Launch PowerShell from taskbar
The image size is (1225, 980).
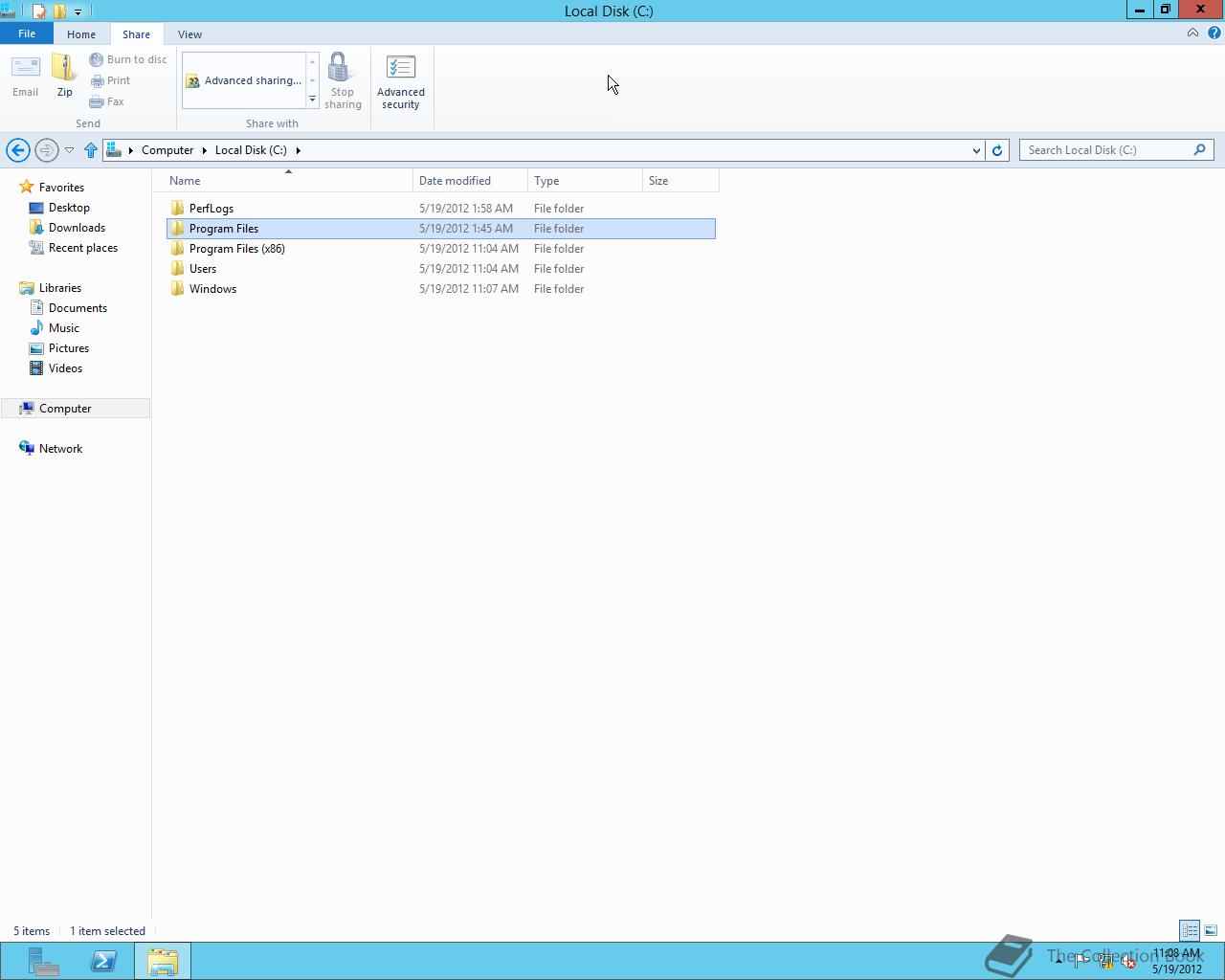103,961
